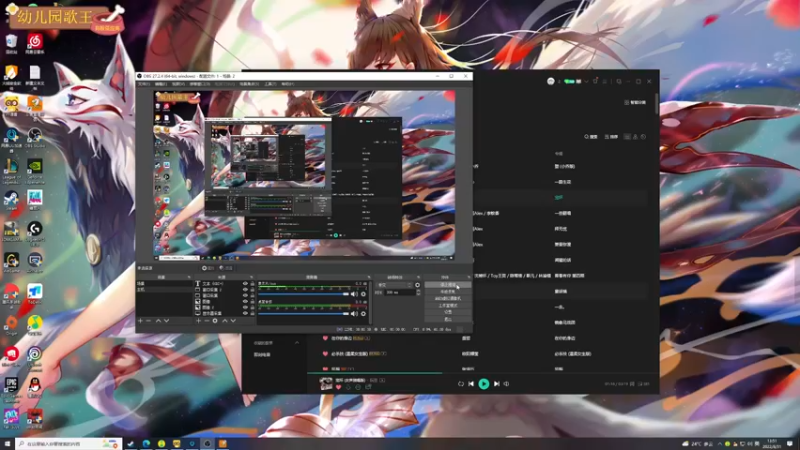800x450 pixels.
Task: Open scene transition type dropdown
Action: coord(394,285)
